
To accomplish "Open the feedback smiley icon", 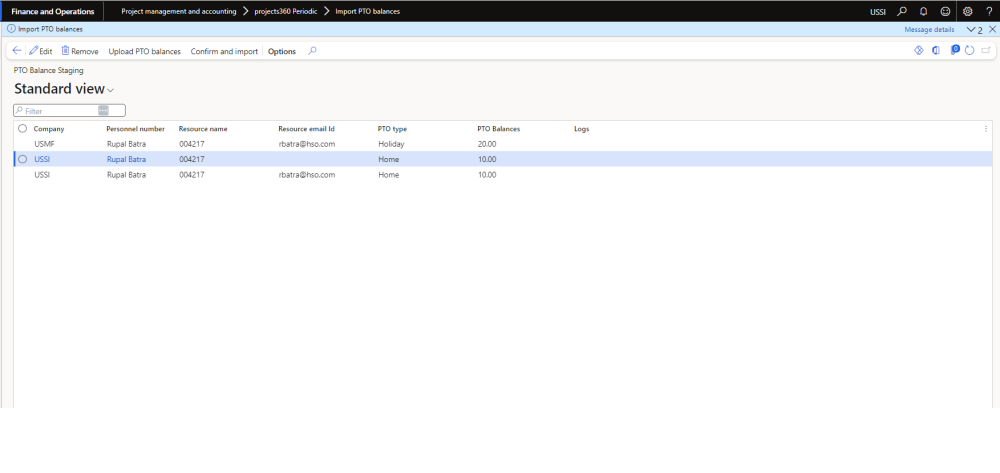I will pyautogui.click(x=945, y=11).
